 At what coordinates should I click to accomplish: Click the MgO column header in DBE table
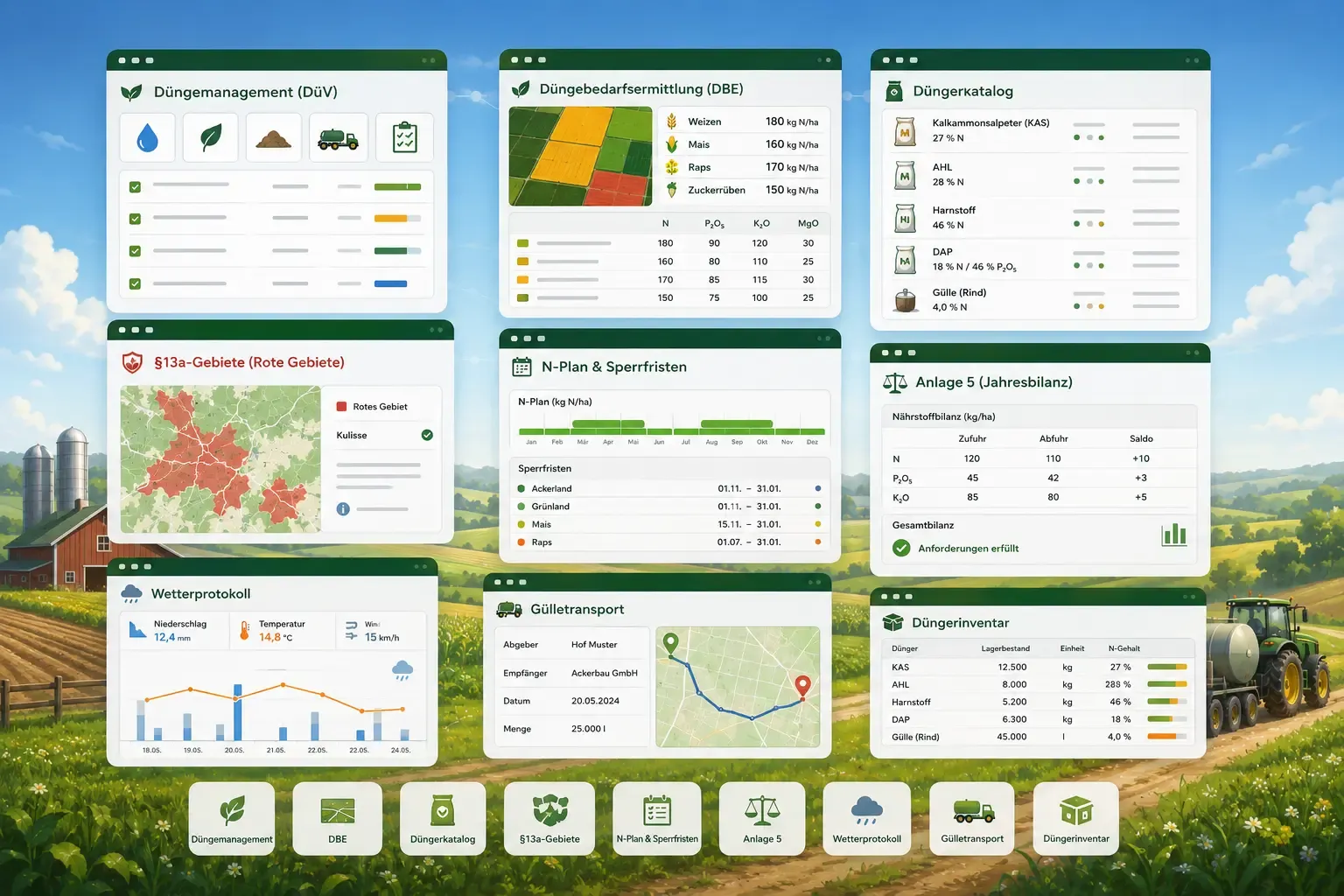(808, 223)
